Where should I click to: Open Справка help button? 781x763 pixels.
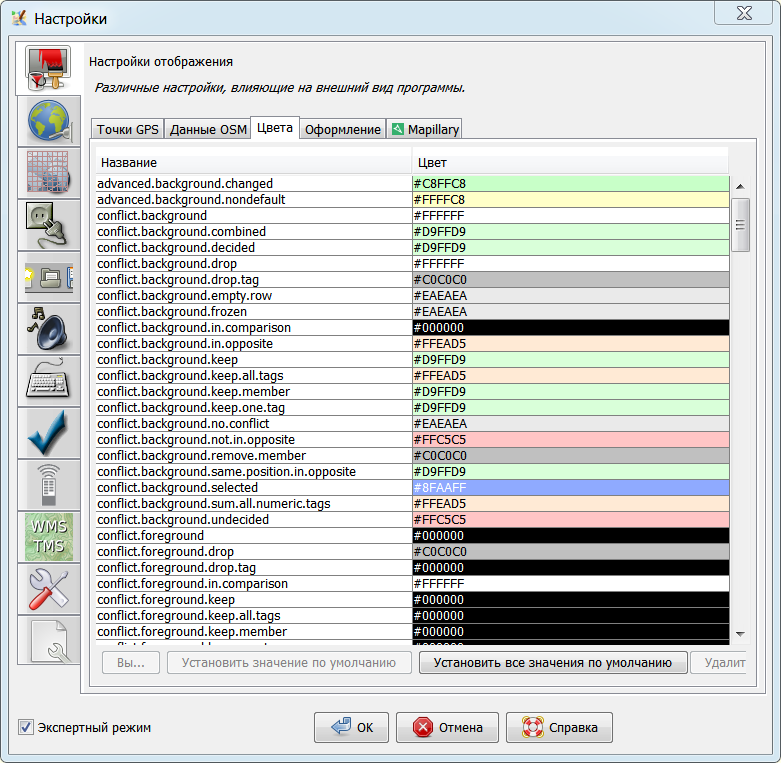[x=559, y=727]
